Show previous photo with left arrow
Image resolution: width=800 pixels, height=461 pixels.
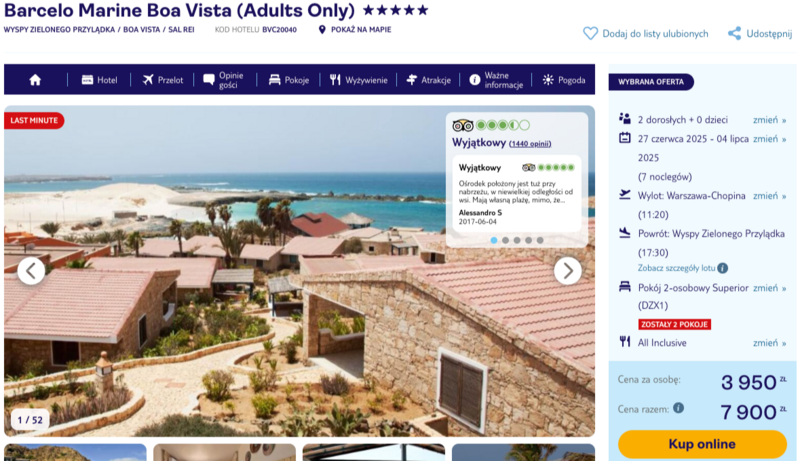pyautogui.click(x=31, y=271)
